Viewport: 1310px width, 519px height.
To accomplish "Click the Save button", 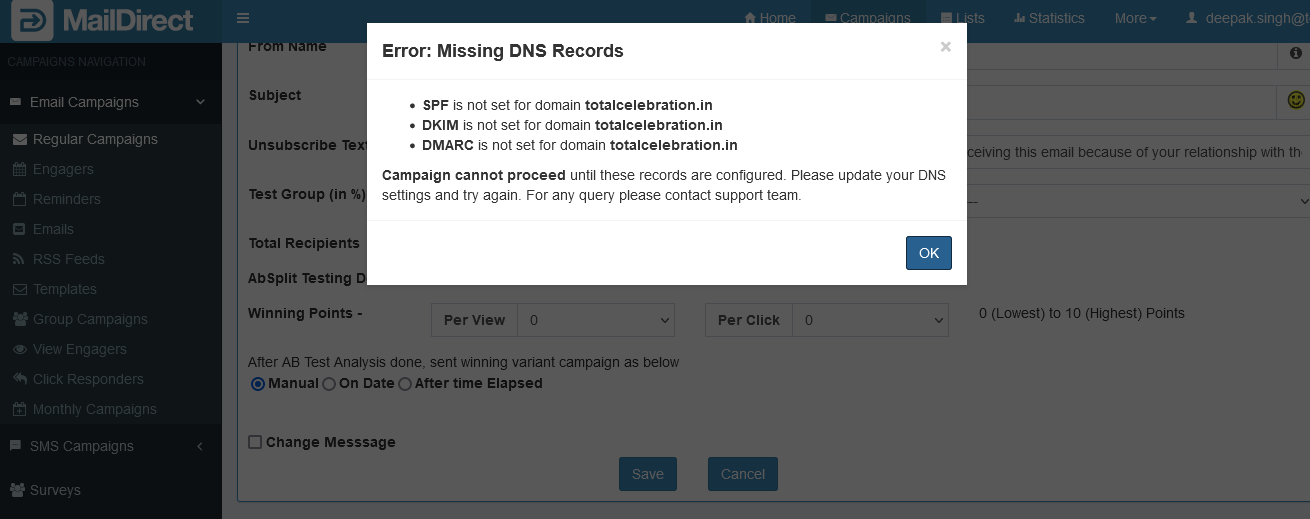I will tap(647, 474).
